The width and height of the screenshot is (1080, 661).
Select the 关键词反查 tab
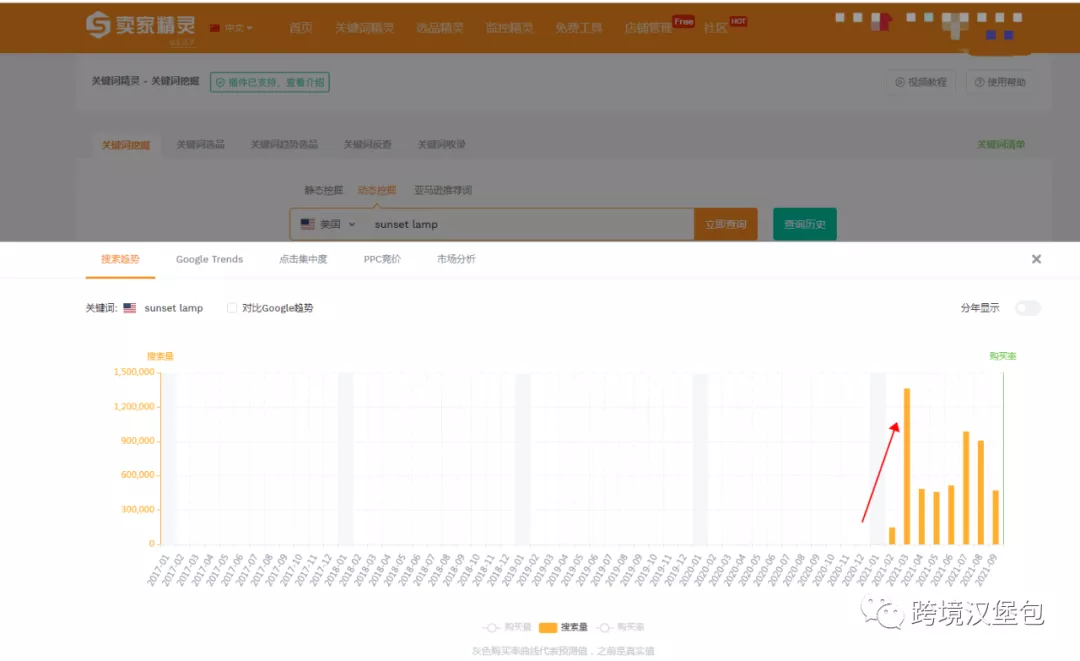pos(368,144)
